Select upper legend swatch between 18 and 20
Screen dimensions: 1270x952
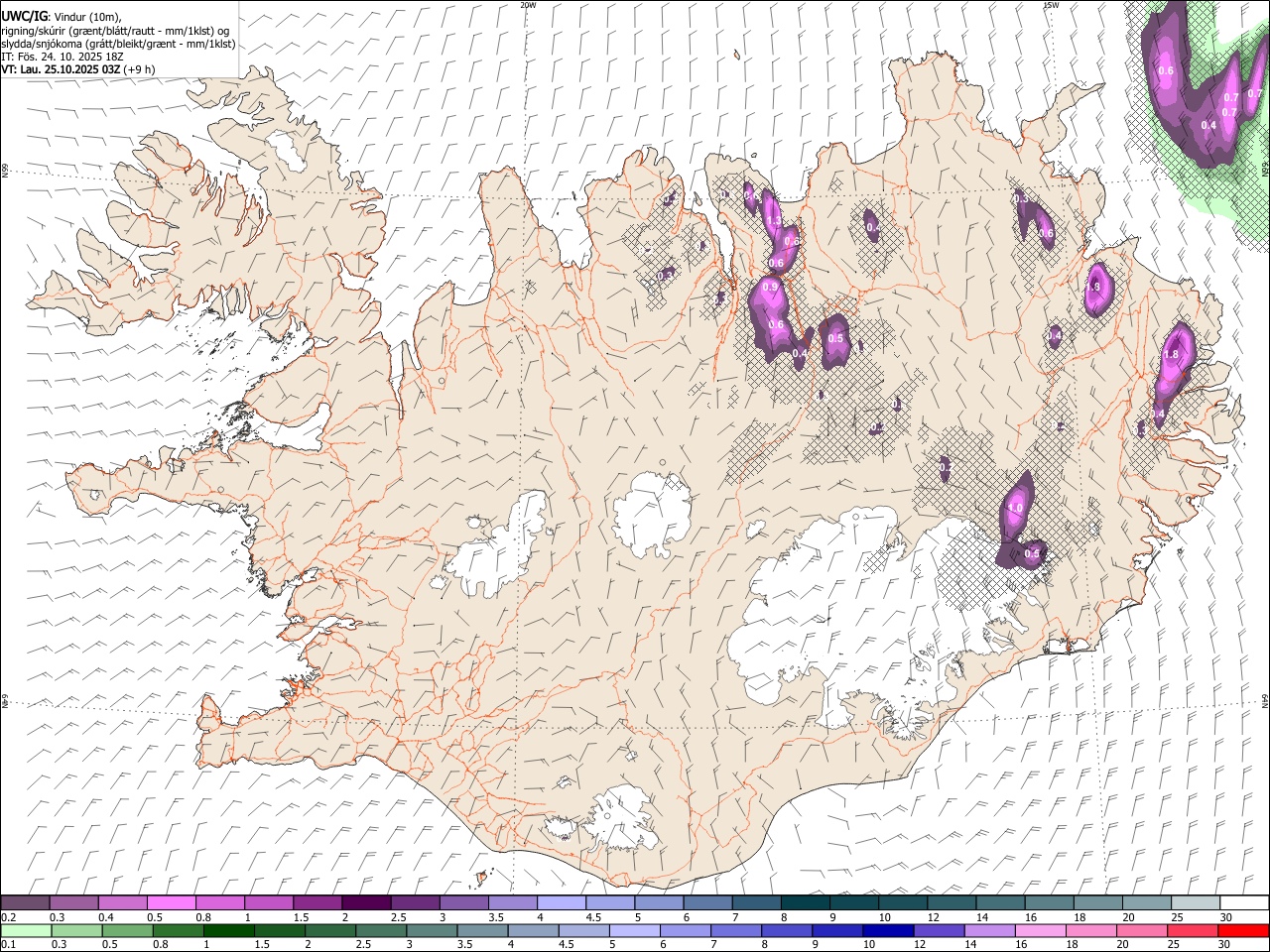tap(1097, 902)
